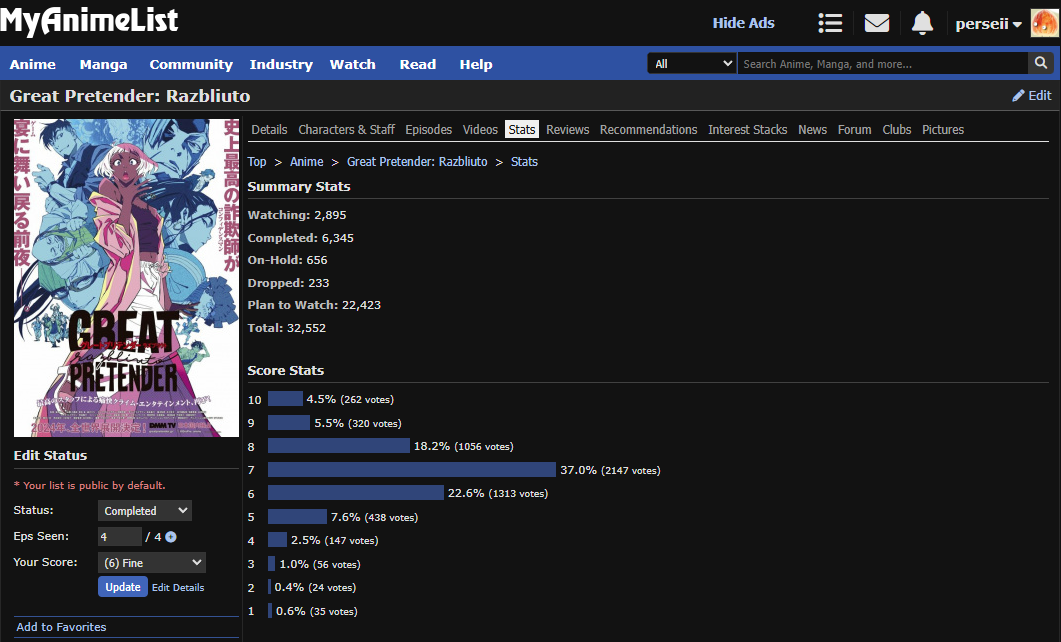Open notifications bell icon

pos(922,23)
